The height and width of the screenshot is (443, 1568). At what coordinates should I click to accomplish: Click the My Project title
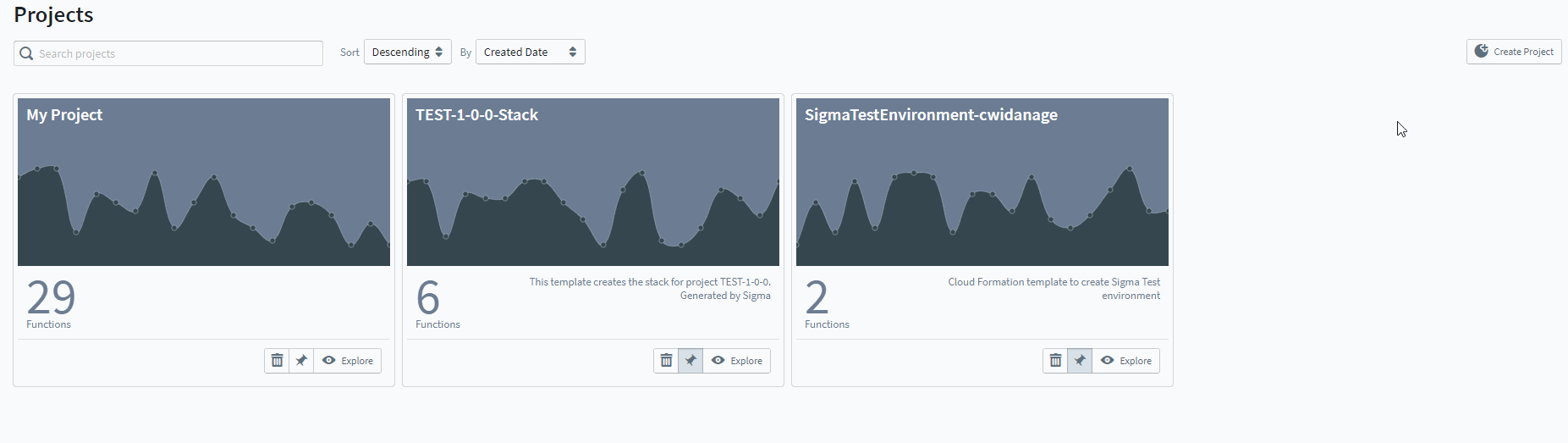click(x=64, y=115)
